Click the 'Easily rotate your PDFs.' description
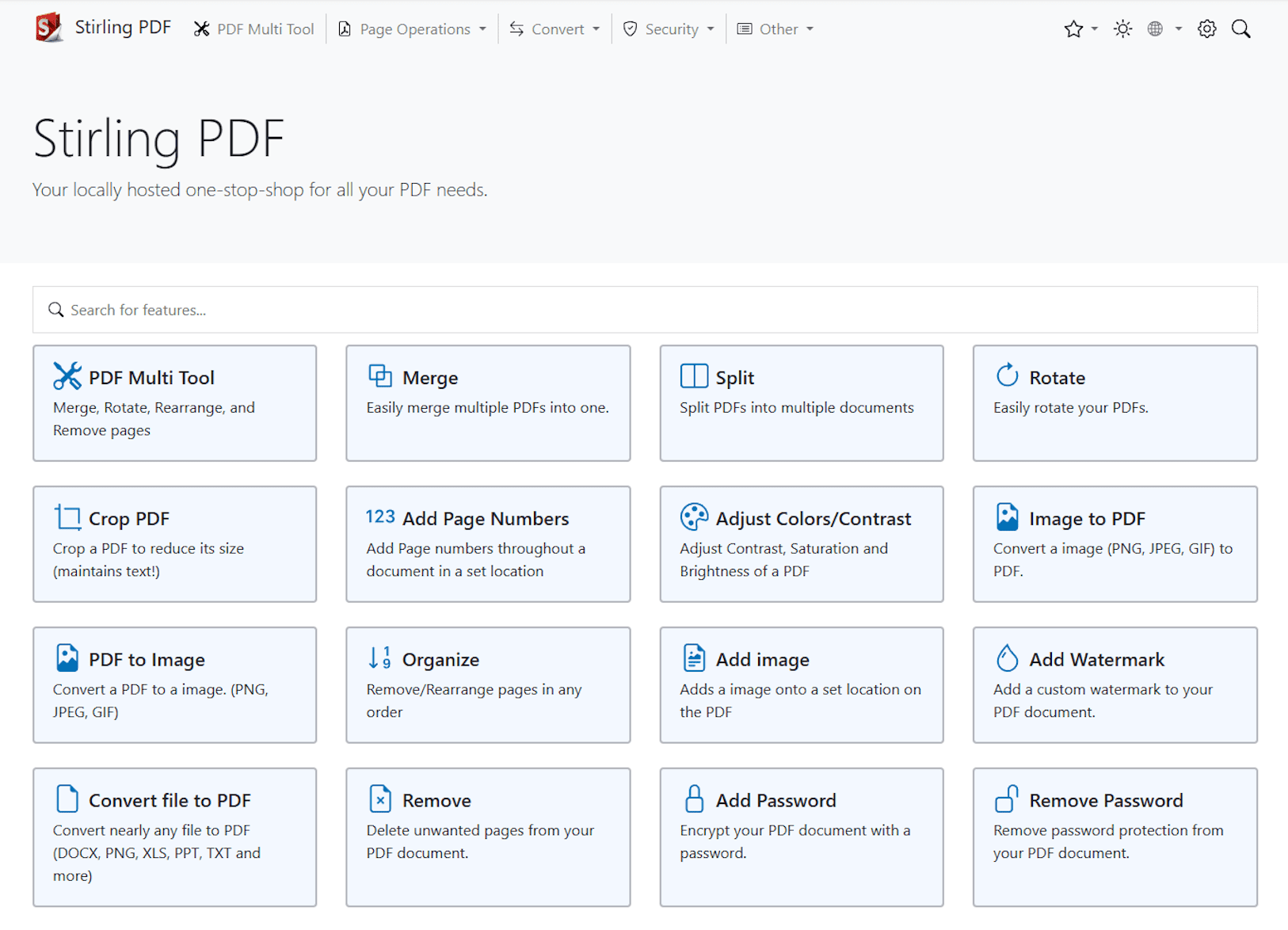Image resolution: width=1288 pixels, height=930 pixels. pos(1071,408)
